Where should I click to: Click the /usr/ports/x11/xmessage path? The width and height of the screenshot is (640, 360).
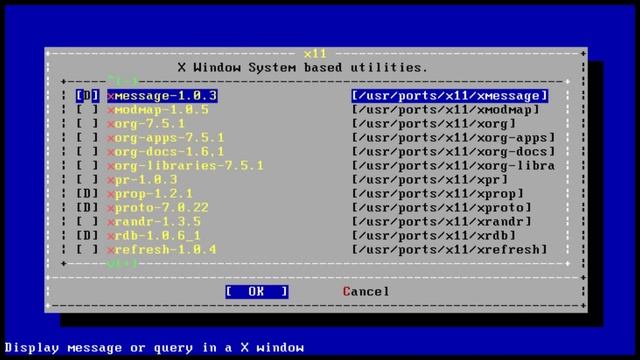[449, 96]
